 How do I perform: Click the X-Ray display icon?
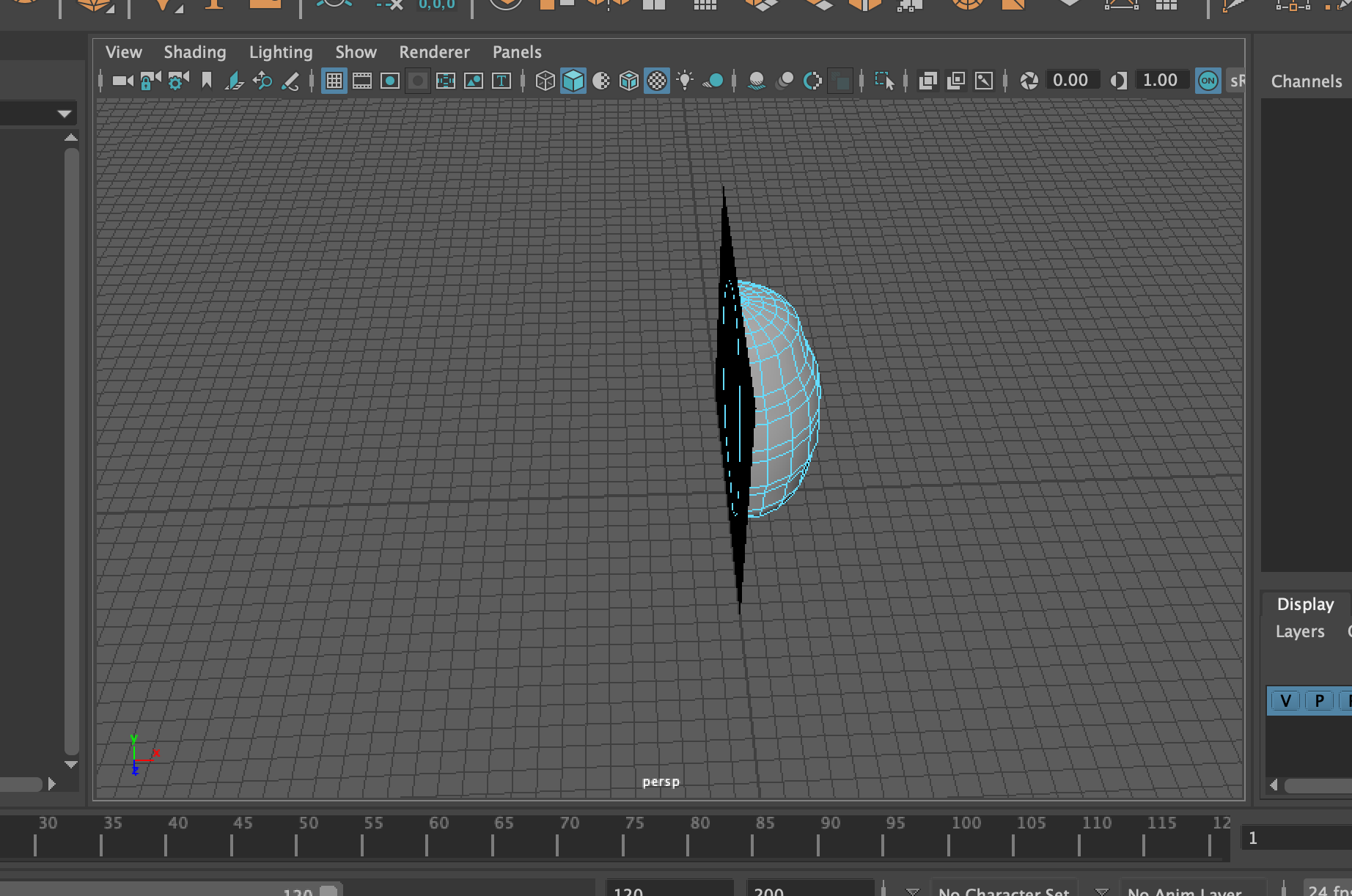(x=928, y=81)
